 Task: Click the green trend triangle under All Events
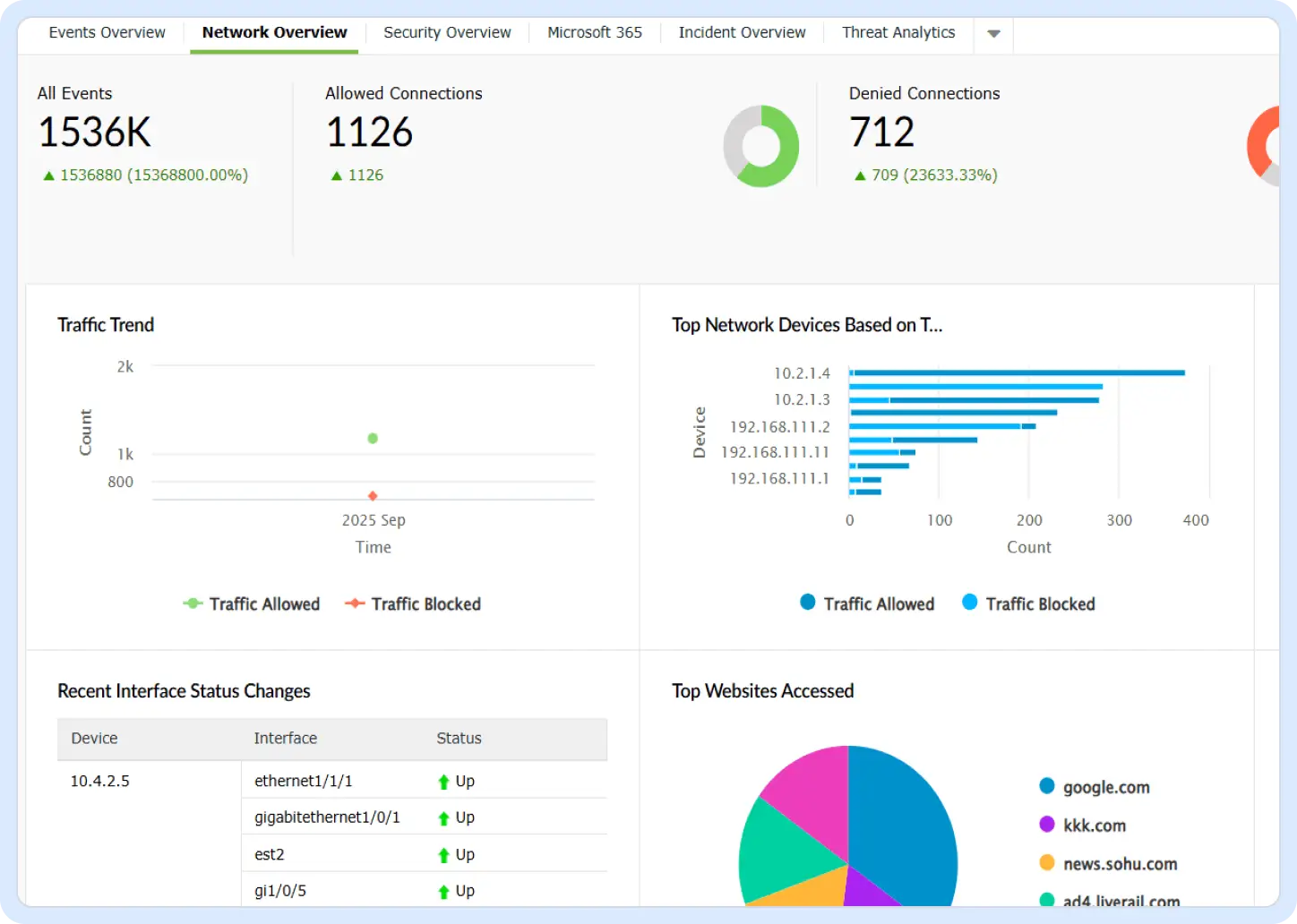(49, 175)
